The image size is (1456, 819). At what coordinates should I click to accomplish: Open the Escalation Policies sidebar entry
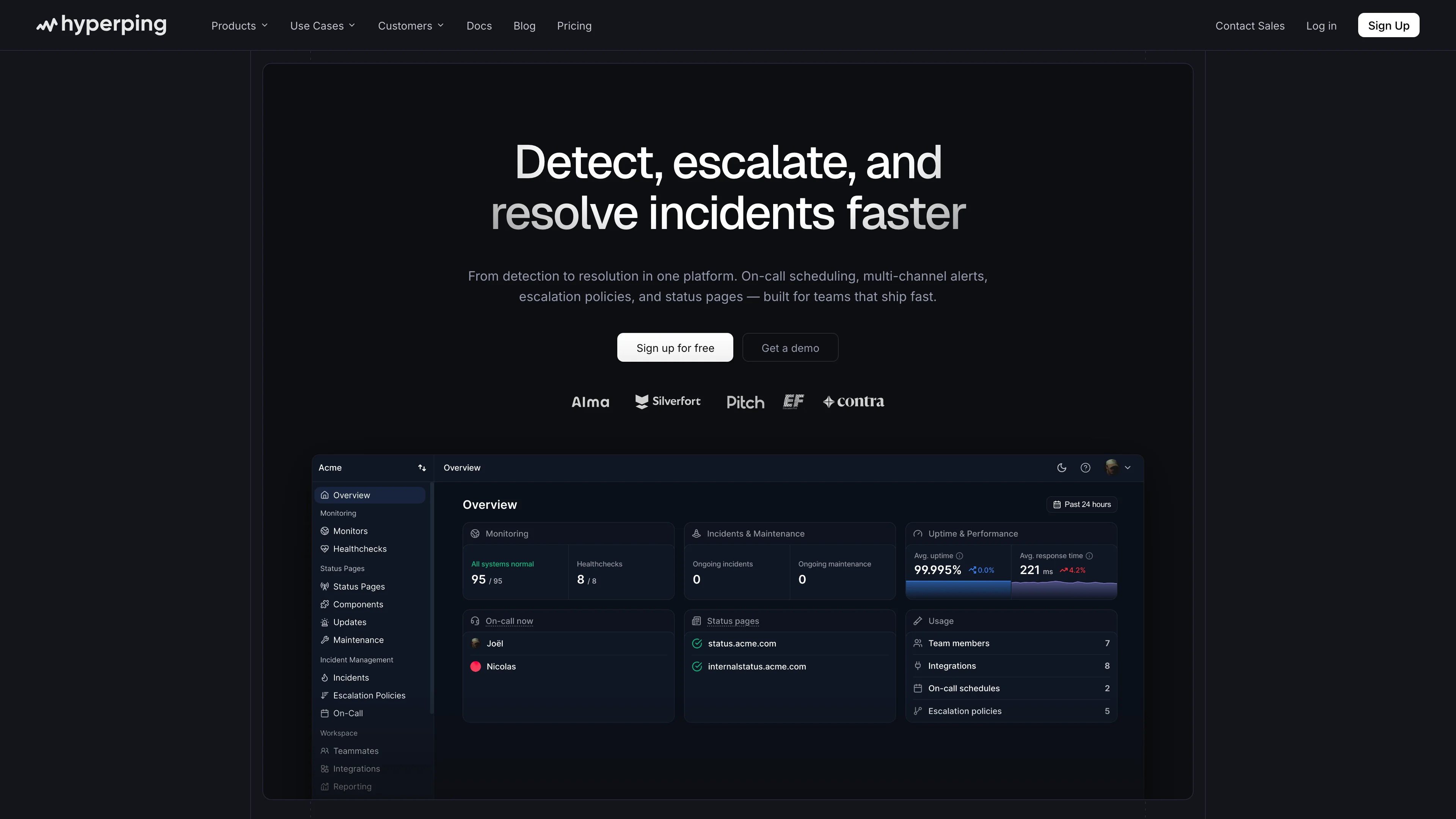click(x=369, y=695)
